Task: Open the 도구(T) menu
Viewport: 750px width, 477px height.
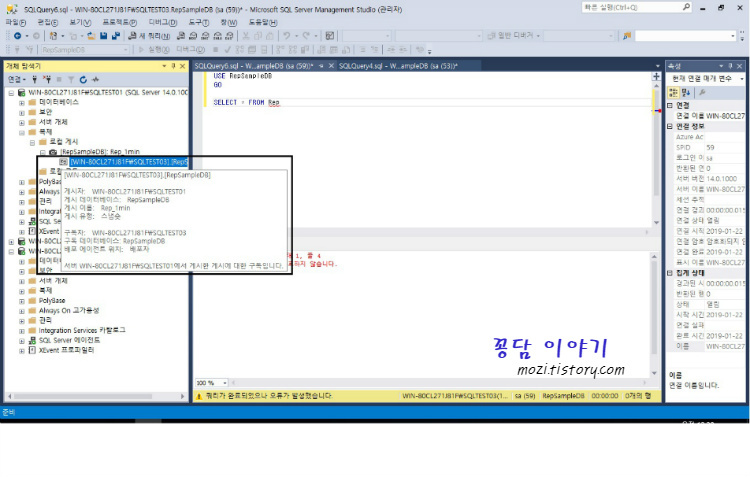Action: pos(199,22)
